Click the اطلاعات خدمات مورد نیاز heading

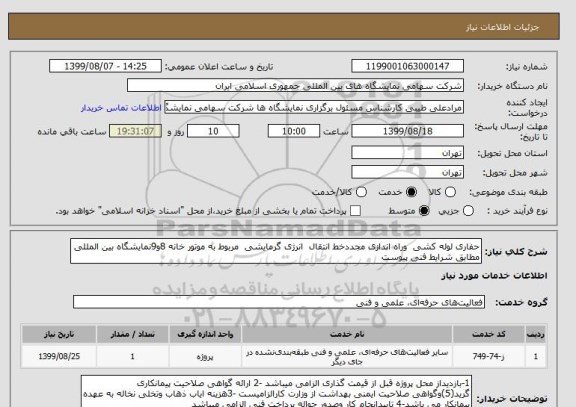pos(494,276)
